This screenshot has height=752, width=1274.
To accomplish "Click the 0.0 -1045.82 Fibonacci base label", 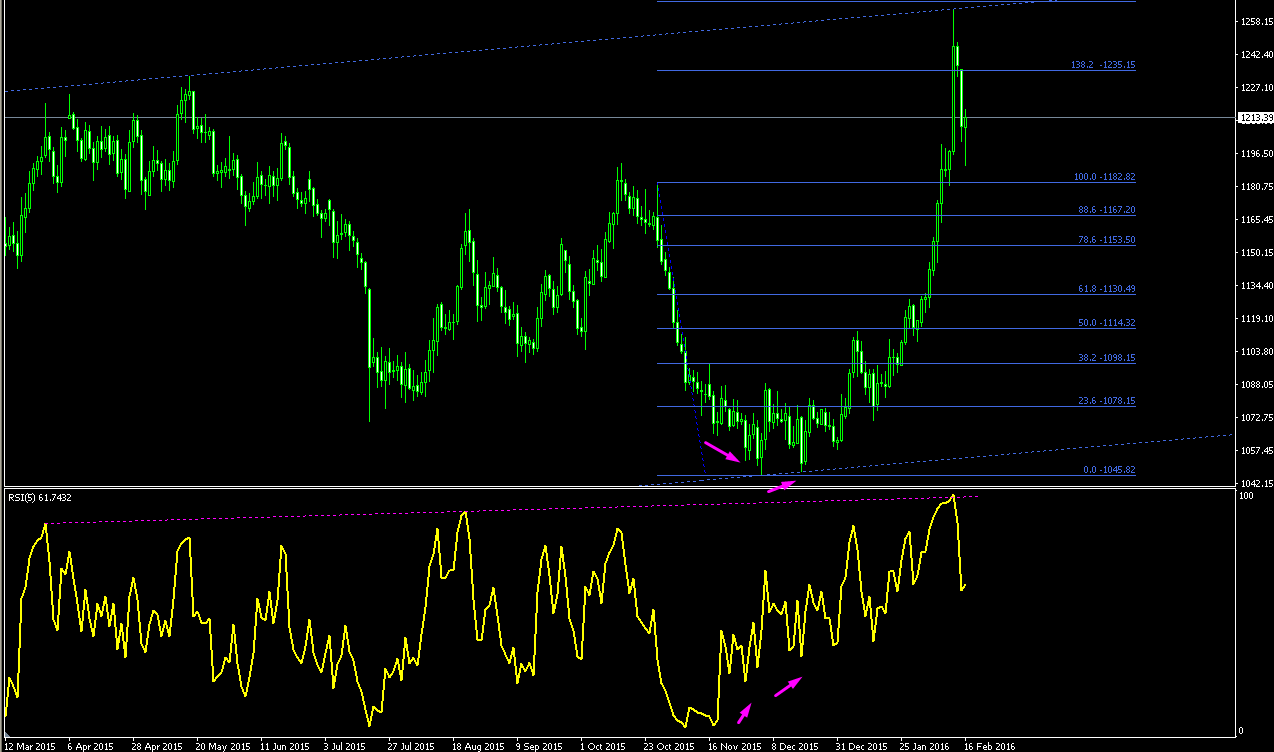I will coord(1108,470).
